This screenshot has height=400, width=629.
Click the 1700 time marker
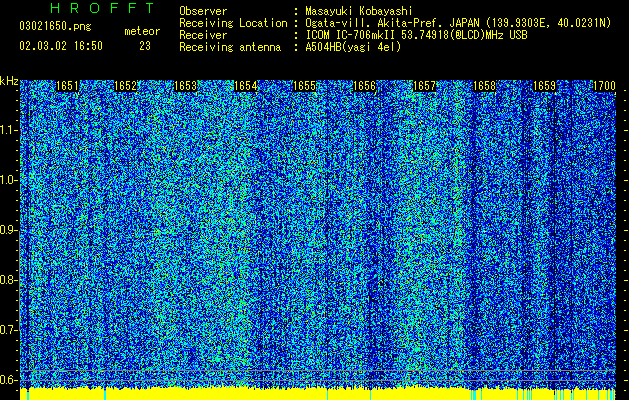click(x=604, y=86)
